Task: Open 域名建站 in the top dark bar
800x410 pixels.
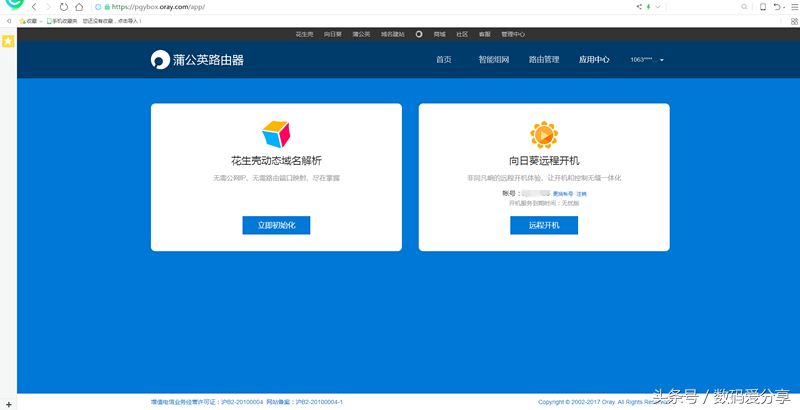Action: (x=392, y=34)
